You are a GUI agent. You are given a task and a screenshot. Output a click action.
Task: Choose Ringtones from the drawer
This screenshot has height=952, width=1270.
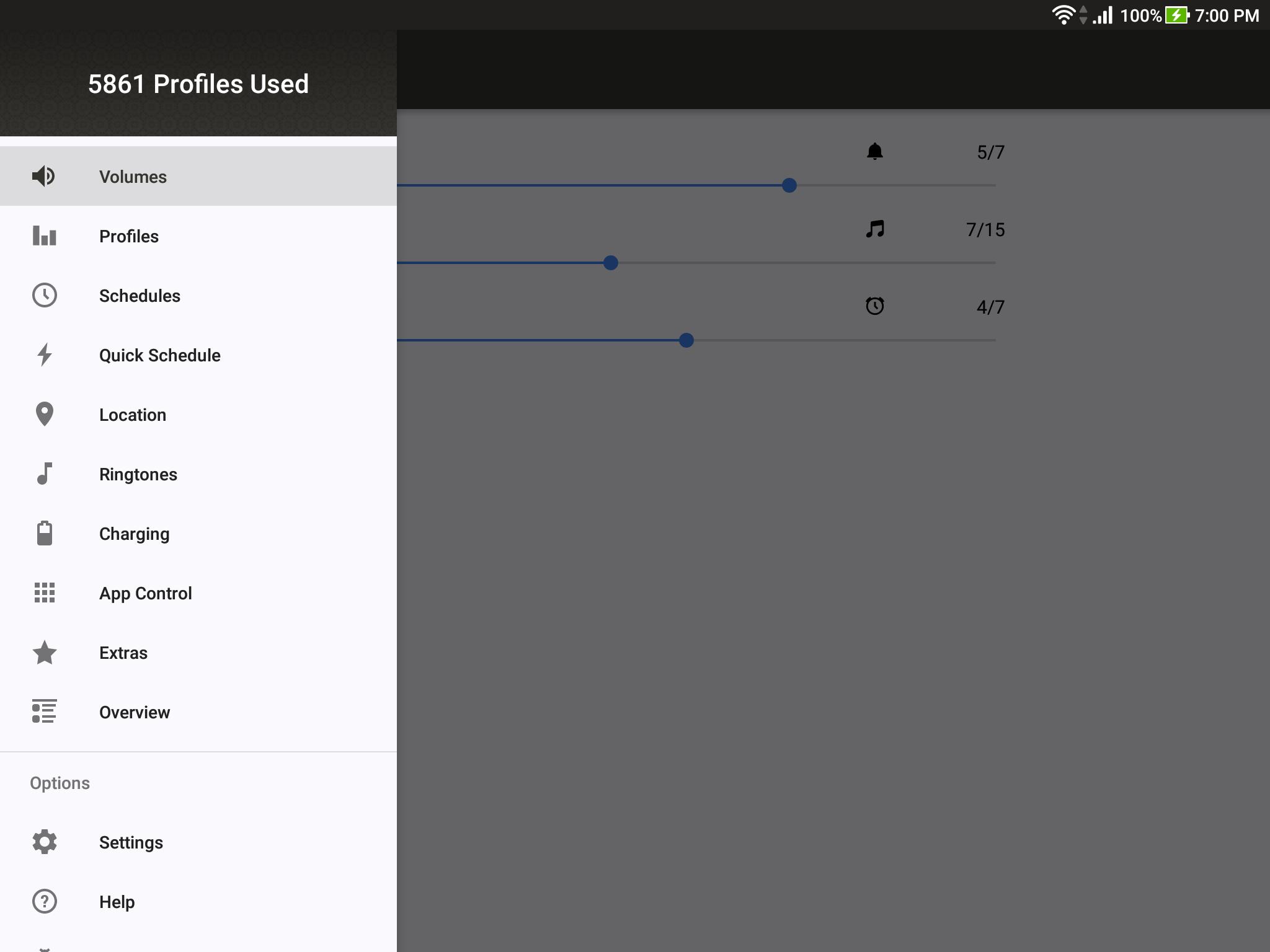198,474
